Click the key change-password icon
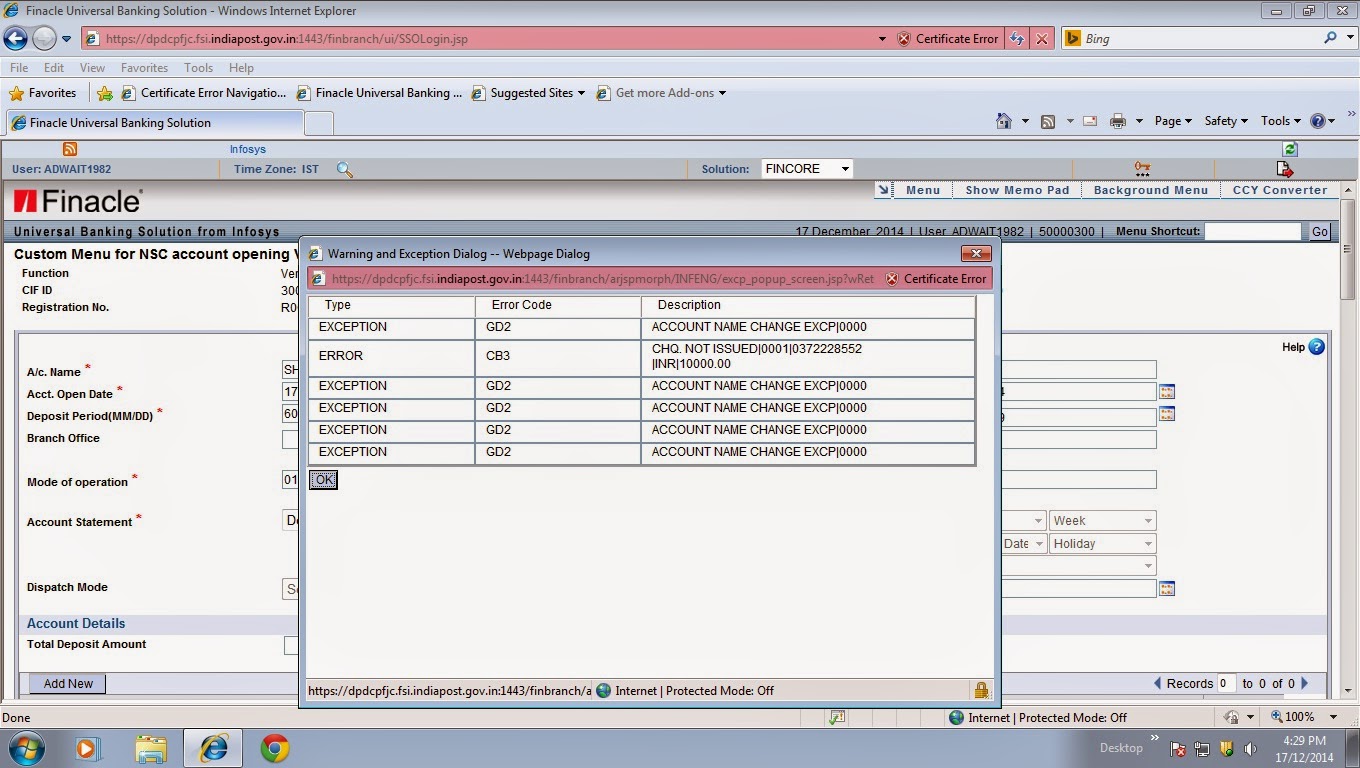Image resolution: width=1360 pixels, height=768 pixels. [x=1142, y=169]
